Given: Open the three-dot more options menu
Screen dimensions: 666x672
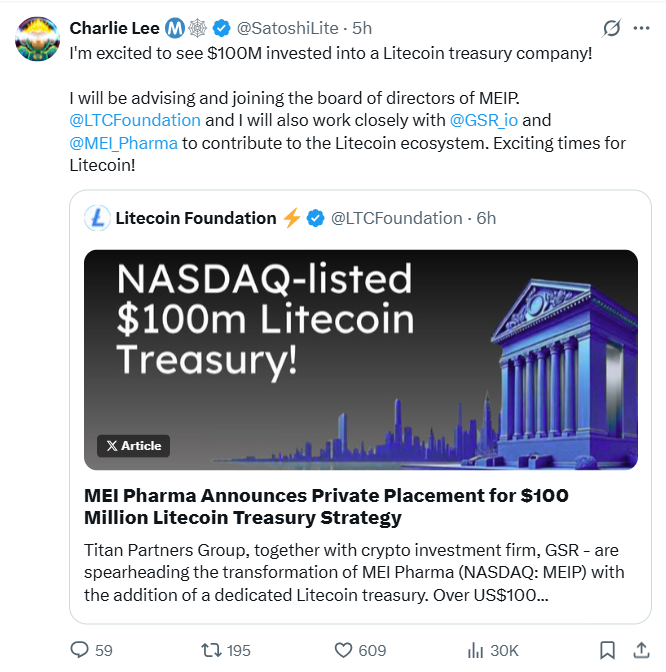Looking at the screenshot, I should (x=641, y=27).
